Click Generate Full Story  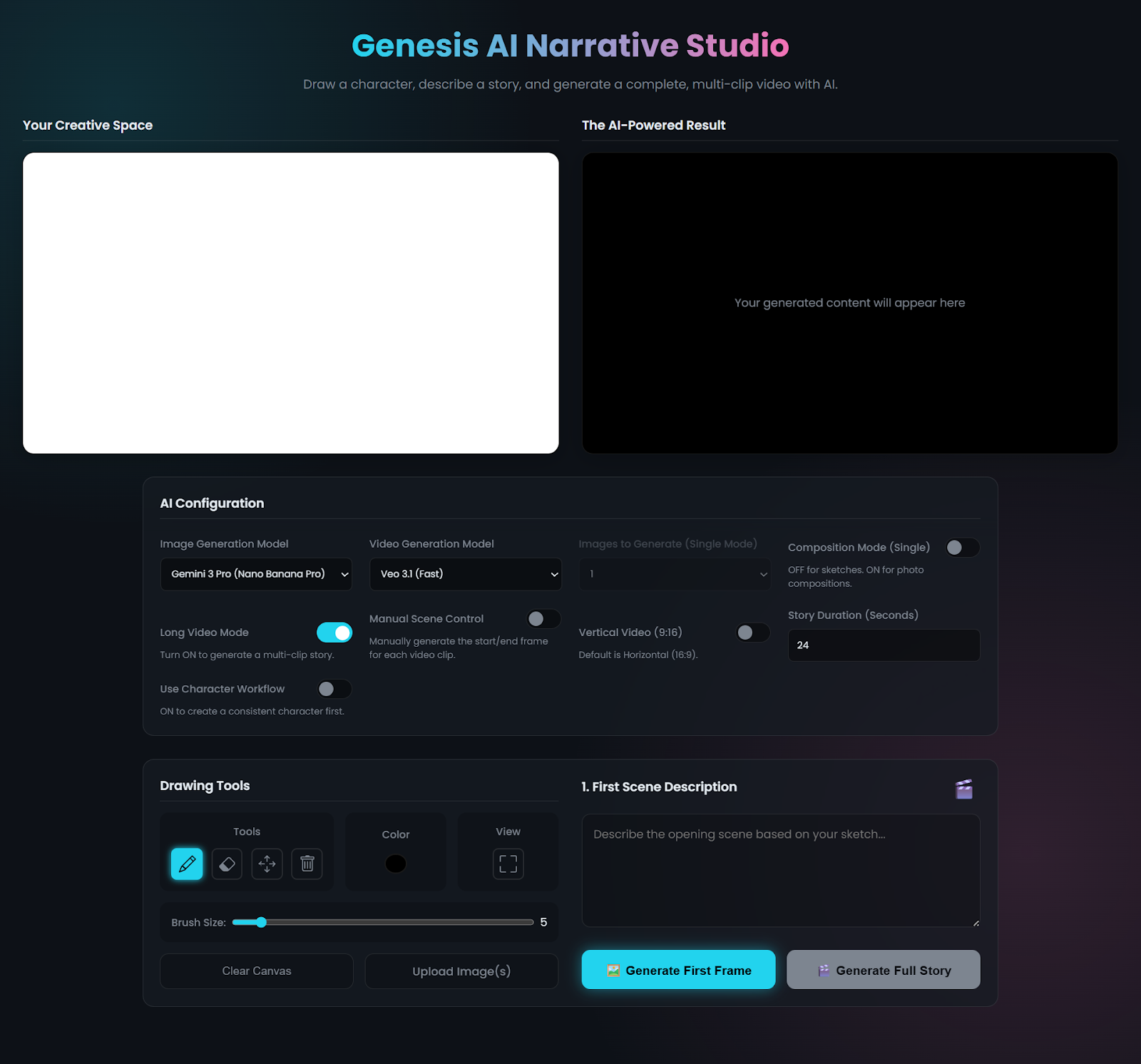coord(883,970)
